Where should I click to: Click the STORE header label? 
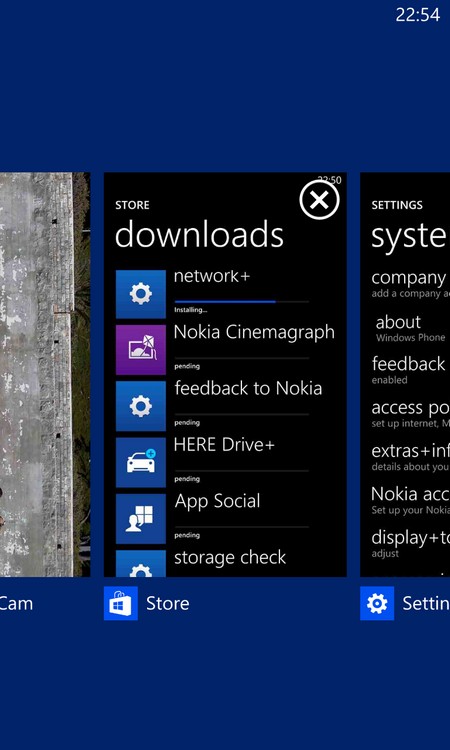pos(132,205)
